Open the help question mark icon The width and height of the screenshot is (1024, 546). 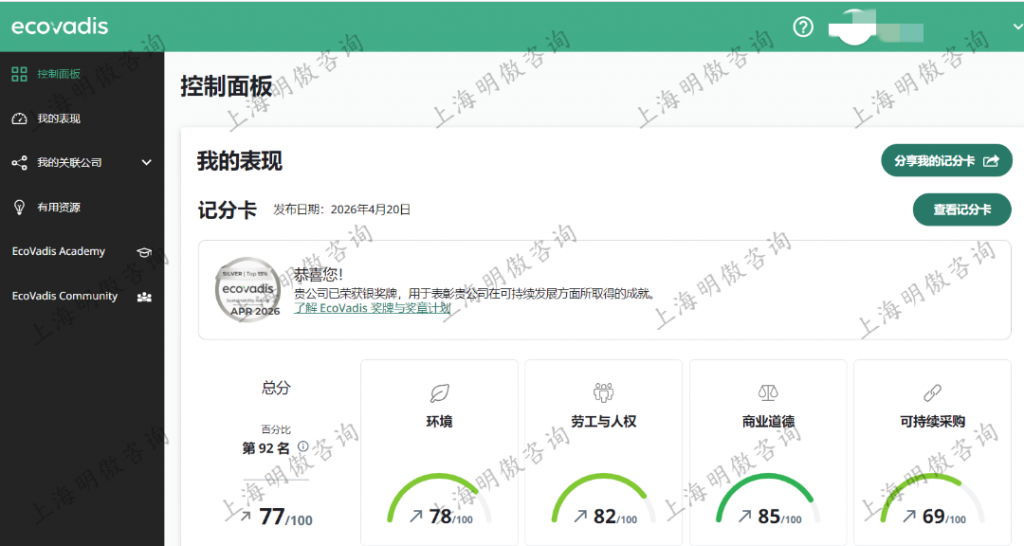(803, 27)
